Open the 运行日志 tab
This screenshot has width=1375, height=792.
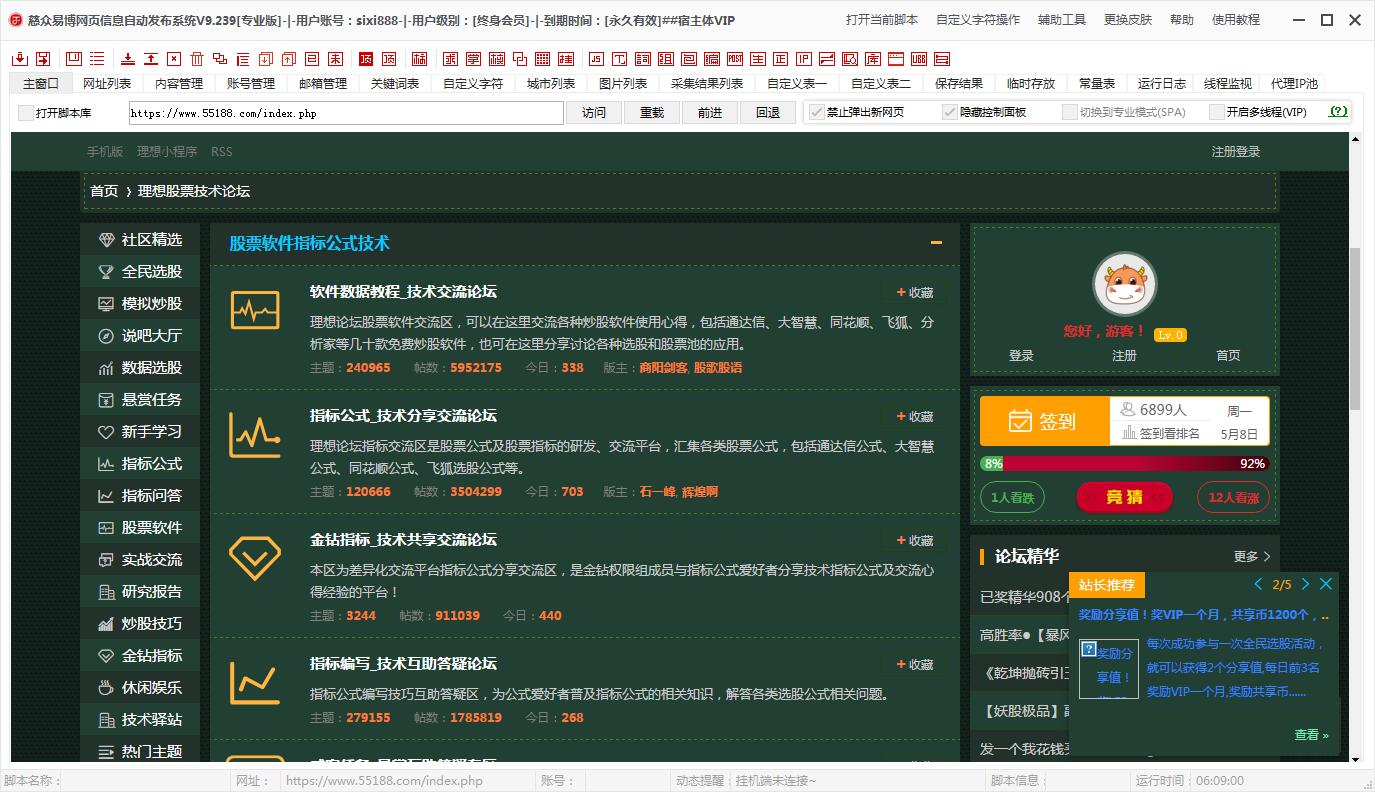point(1162,84)
